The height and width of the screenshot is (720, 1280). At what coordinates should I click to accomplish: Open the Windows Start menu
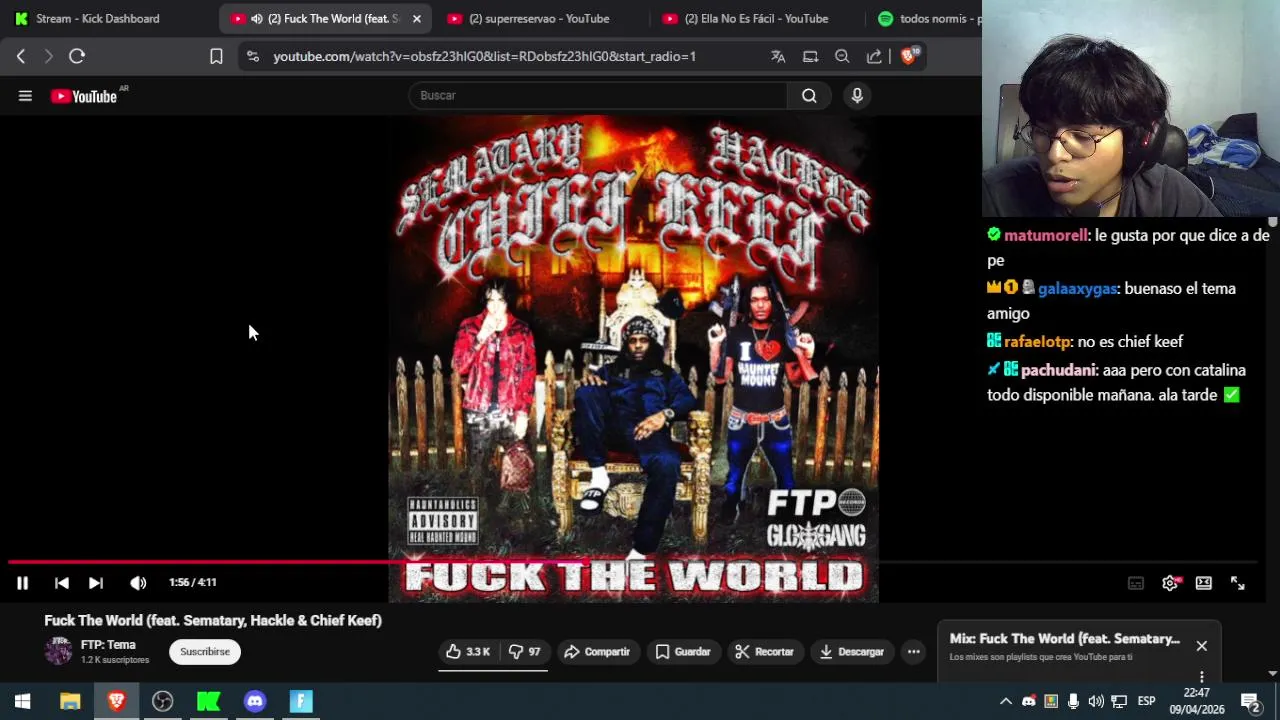23,702
